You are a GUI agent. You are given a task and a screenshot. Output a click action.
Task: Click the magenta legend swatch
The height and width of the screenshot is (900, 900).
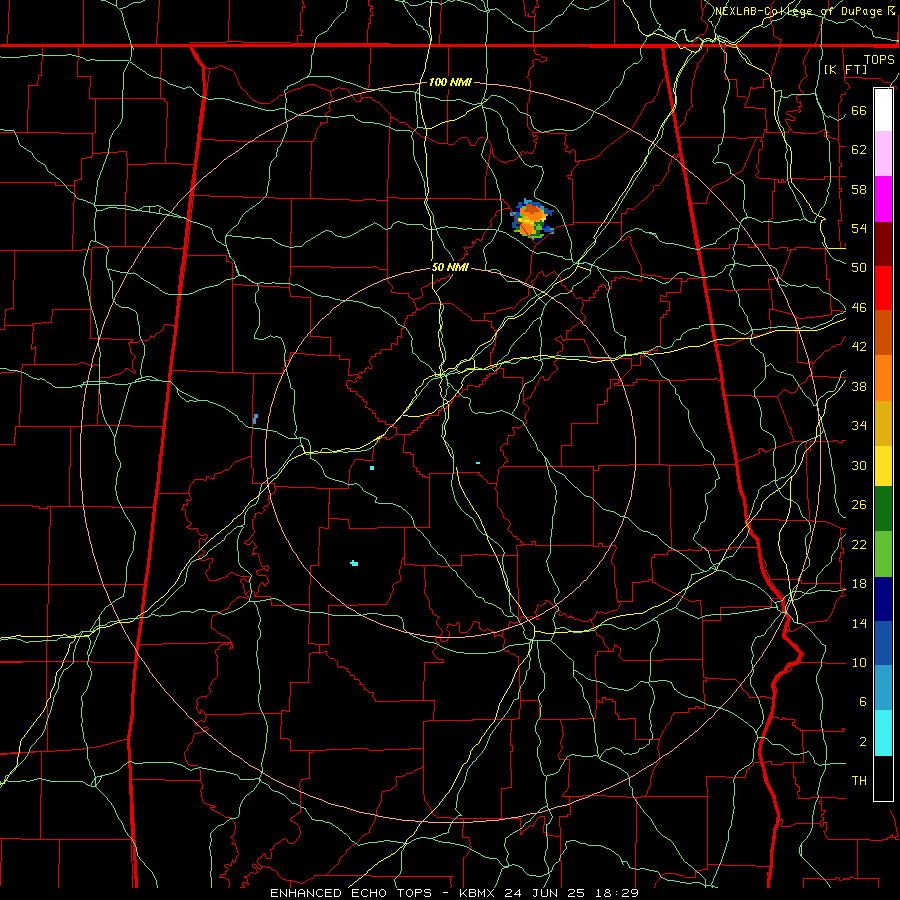point(883,199)
